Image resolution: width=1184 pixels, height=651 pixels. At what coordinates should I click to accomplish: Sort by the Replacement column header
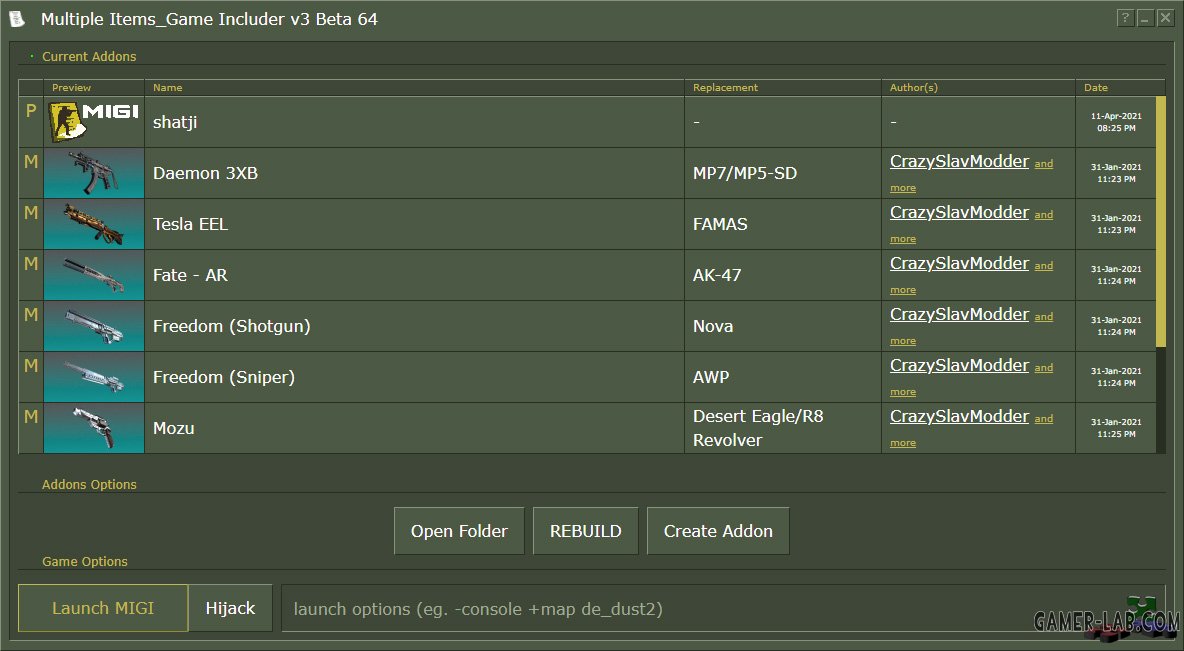[783, 88]
